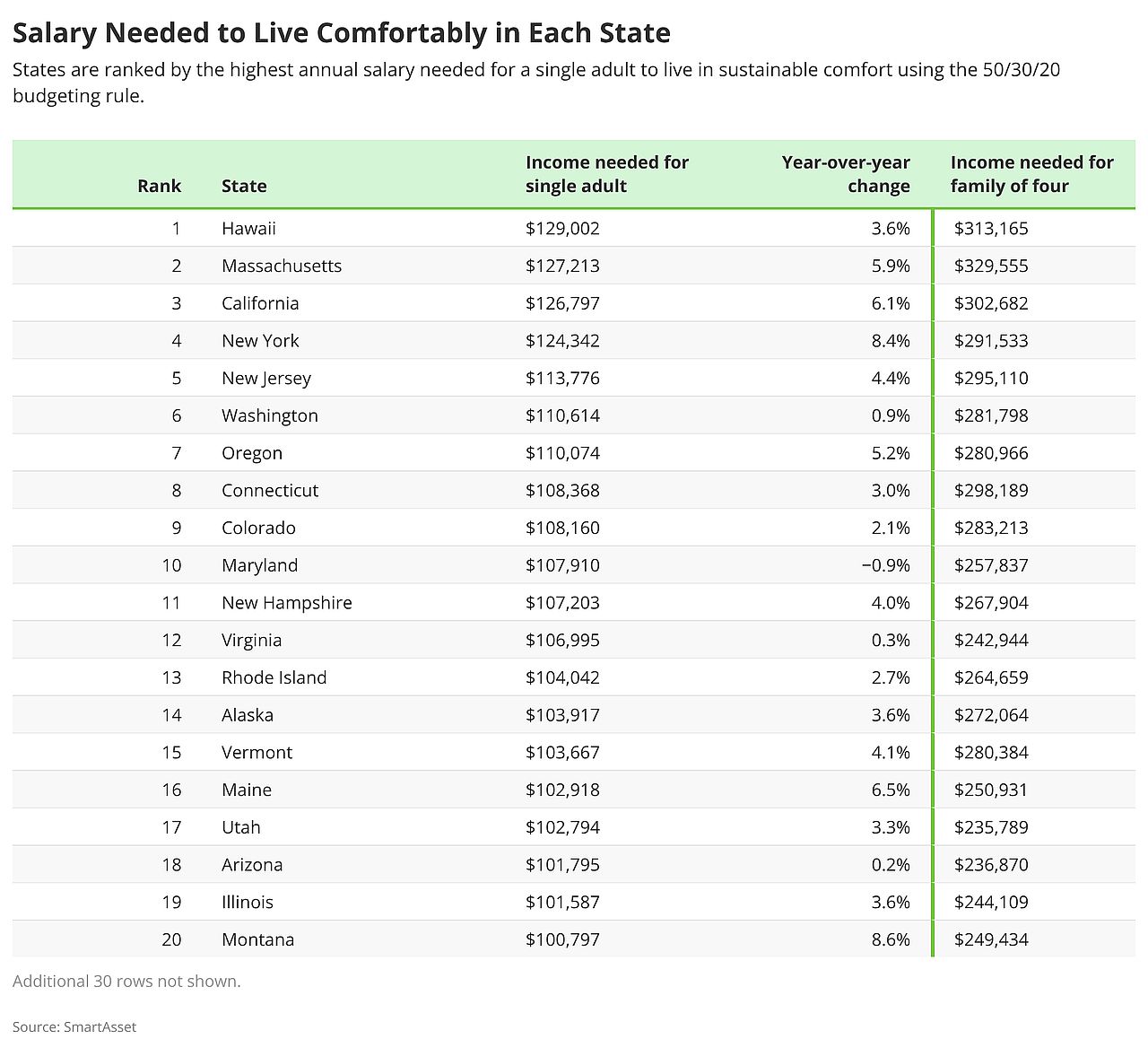Screen dimensions: 1148x1048
Task: Click the 'Income needed for single adult' header
Action: [x=607, y=174]
